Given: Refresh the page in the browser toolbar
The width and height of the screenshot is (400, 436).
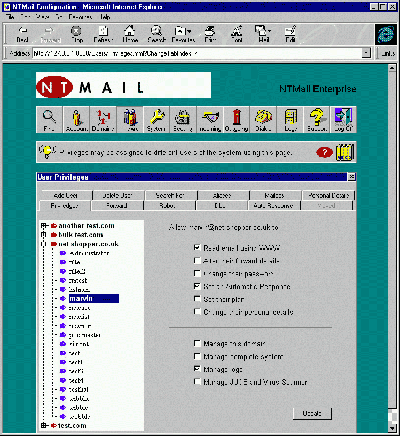Looking at the screenshot, I should tap(103, 35).
